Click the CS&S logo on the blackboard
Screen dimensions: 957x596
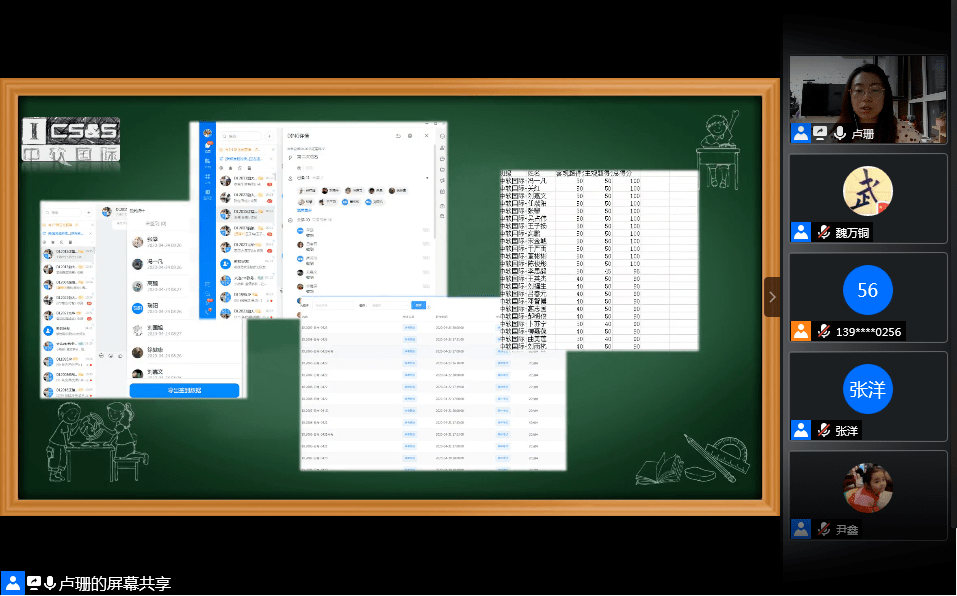(70, 139)
